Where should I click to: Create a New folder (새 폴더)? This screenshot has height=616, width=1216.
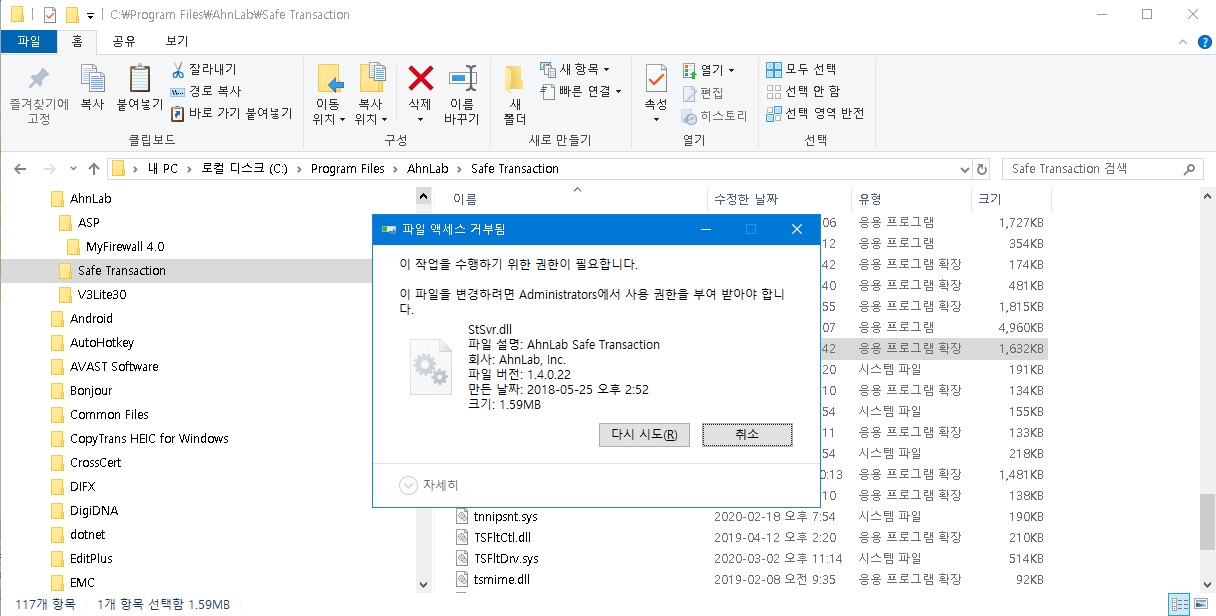coord(514,94)
